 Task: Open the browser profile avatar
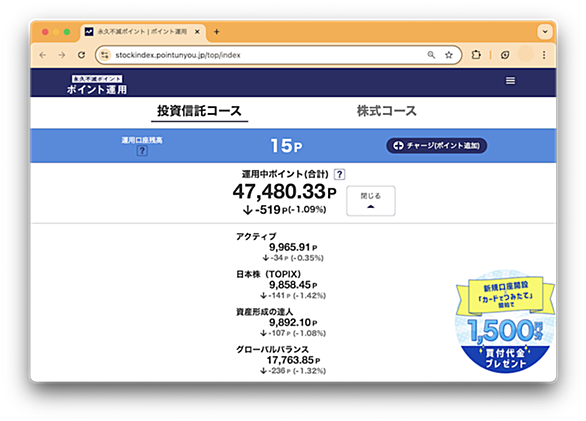point(525,55)
